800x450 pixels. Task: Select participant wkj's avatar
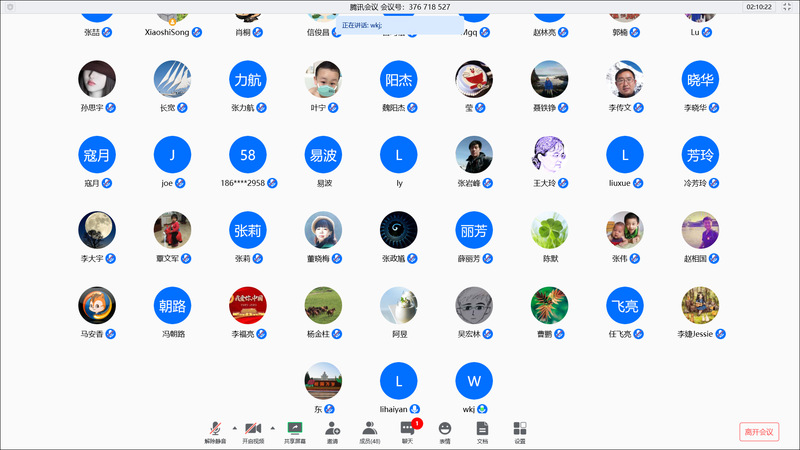click(474, 381)
